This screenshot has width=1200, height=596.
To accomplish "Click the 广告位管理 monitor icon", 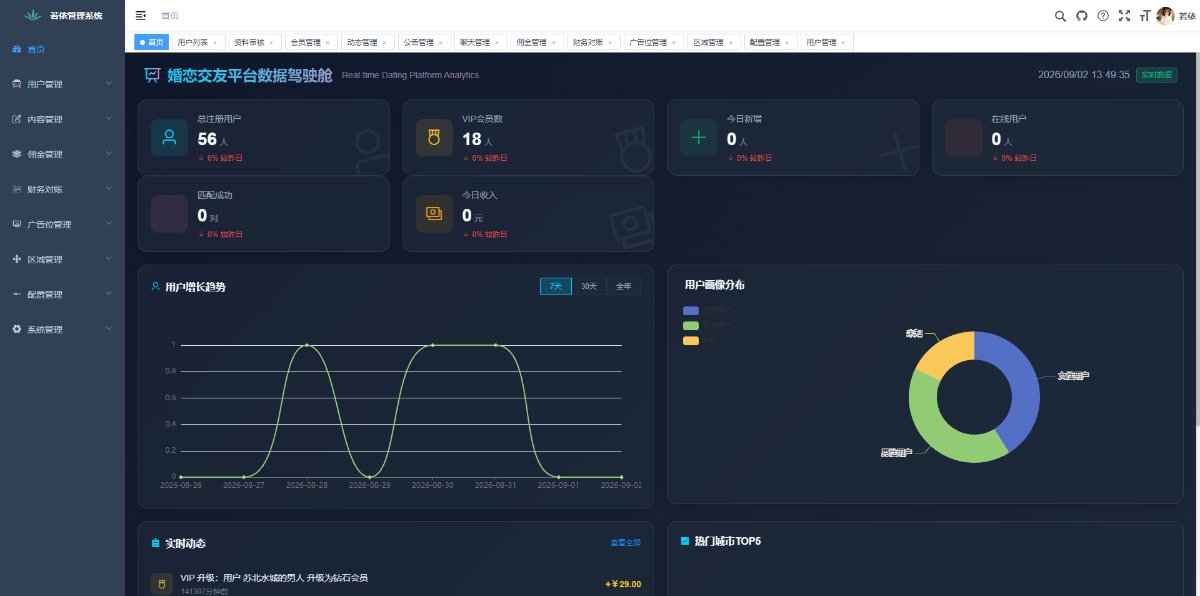I will (x=16, y=224).
